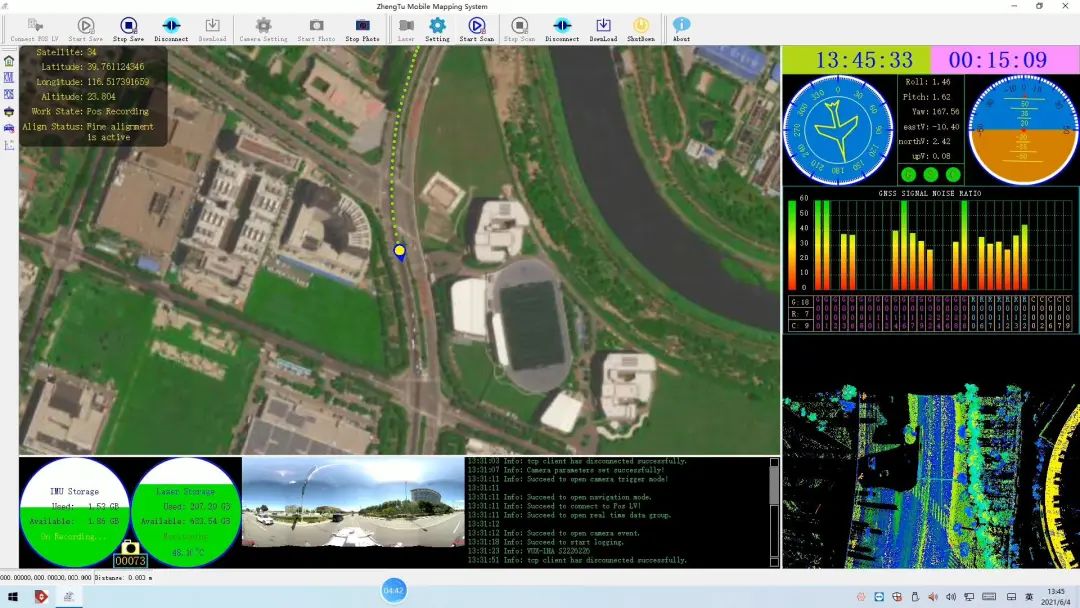Click the IMU Storage gauge
The width and height of the screenshot is (1080, 608).
pos(74,512)
